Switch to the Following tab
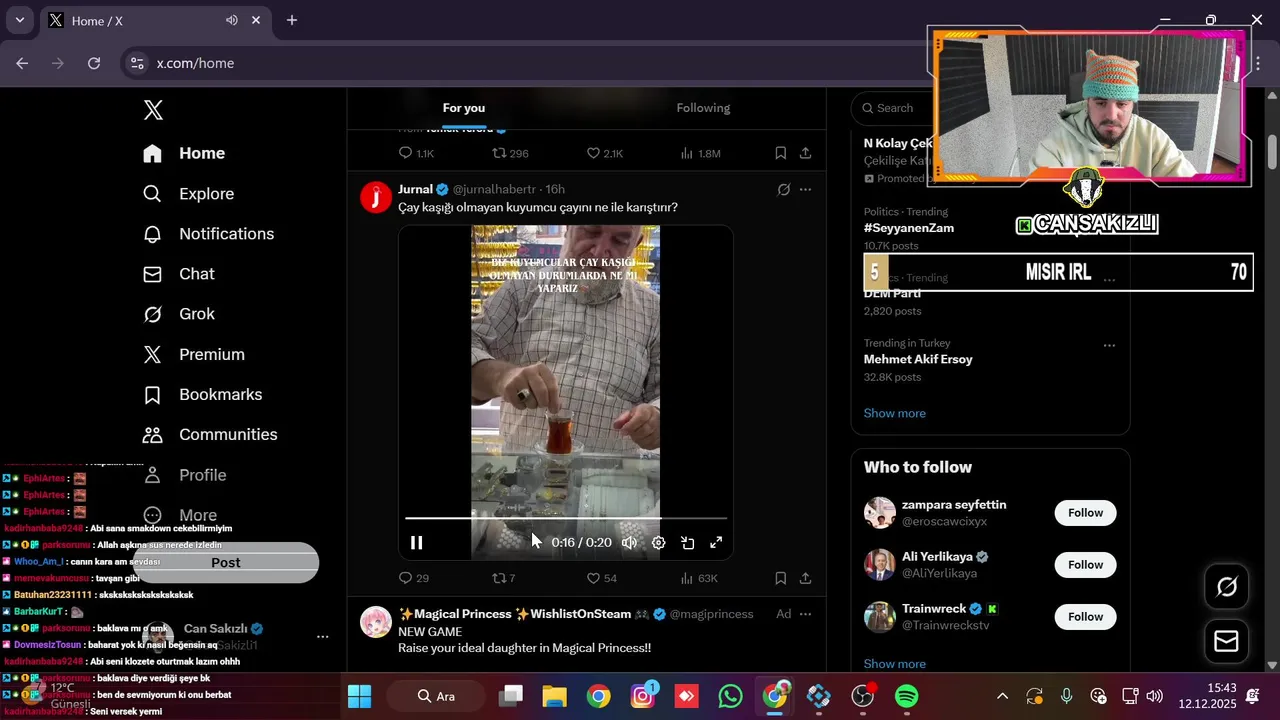The height and width of the screenshot is (720, 1280). [703, 108]
